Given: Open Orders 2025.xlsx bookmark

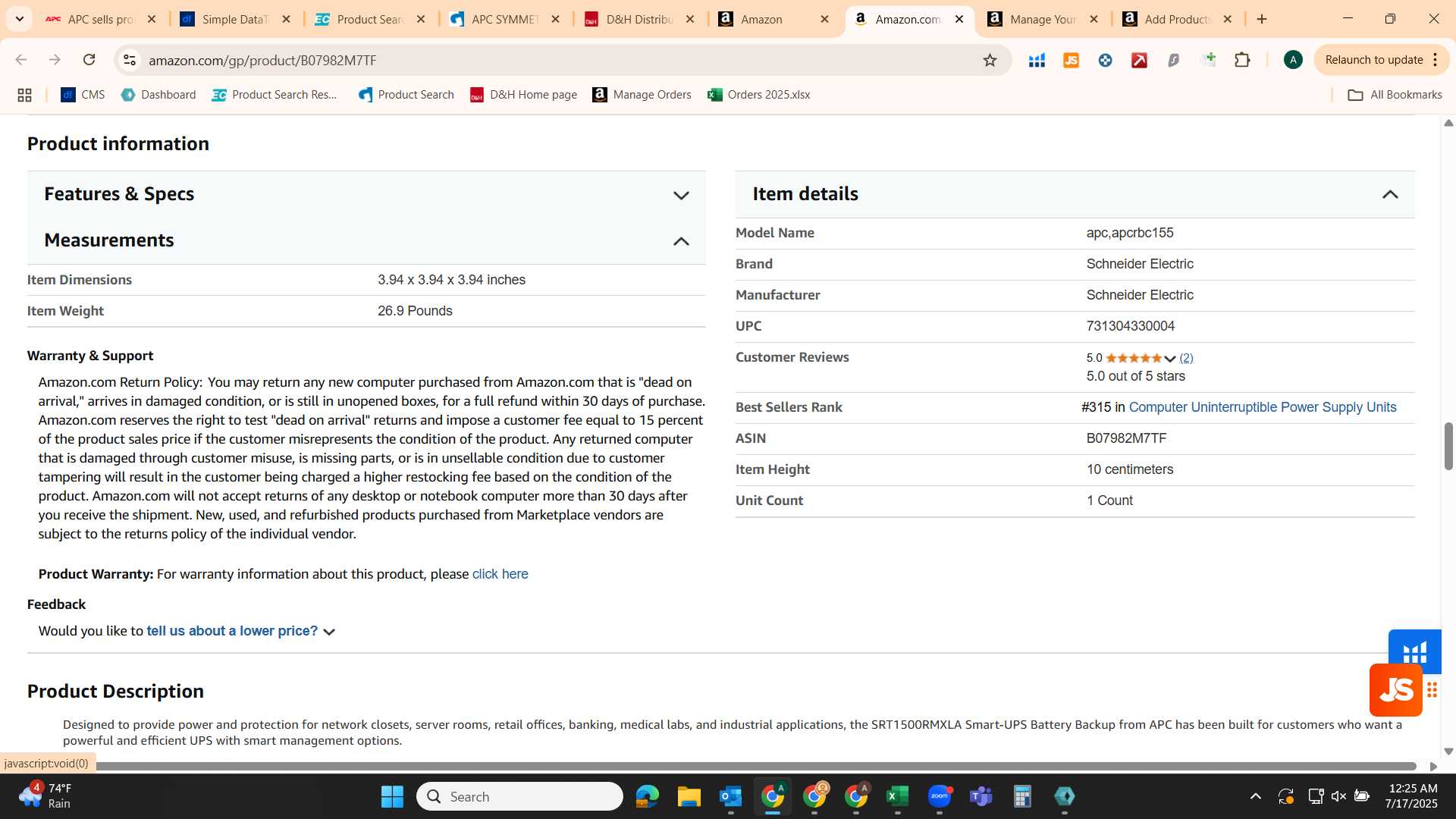Looking at the screenshot, I should point(758,95).
